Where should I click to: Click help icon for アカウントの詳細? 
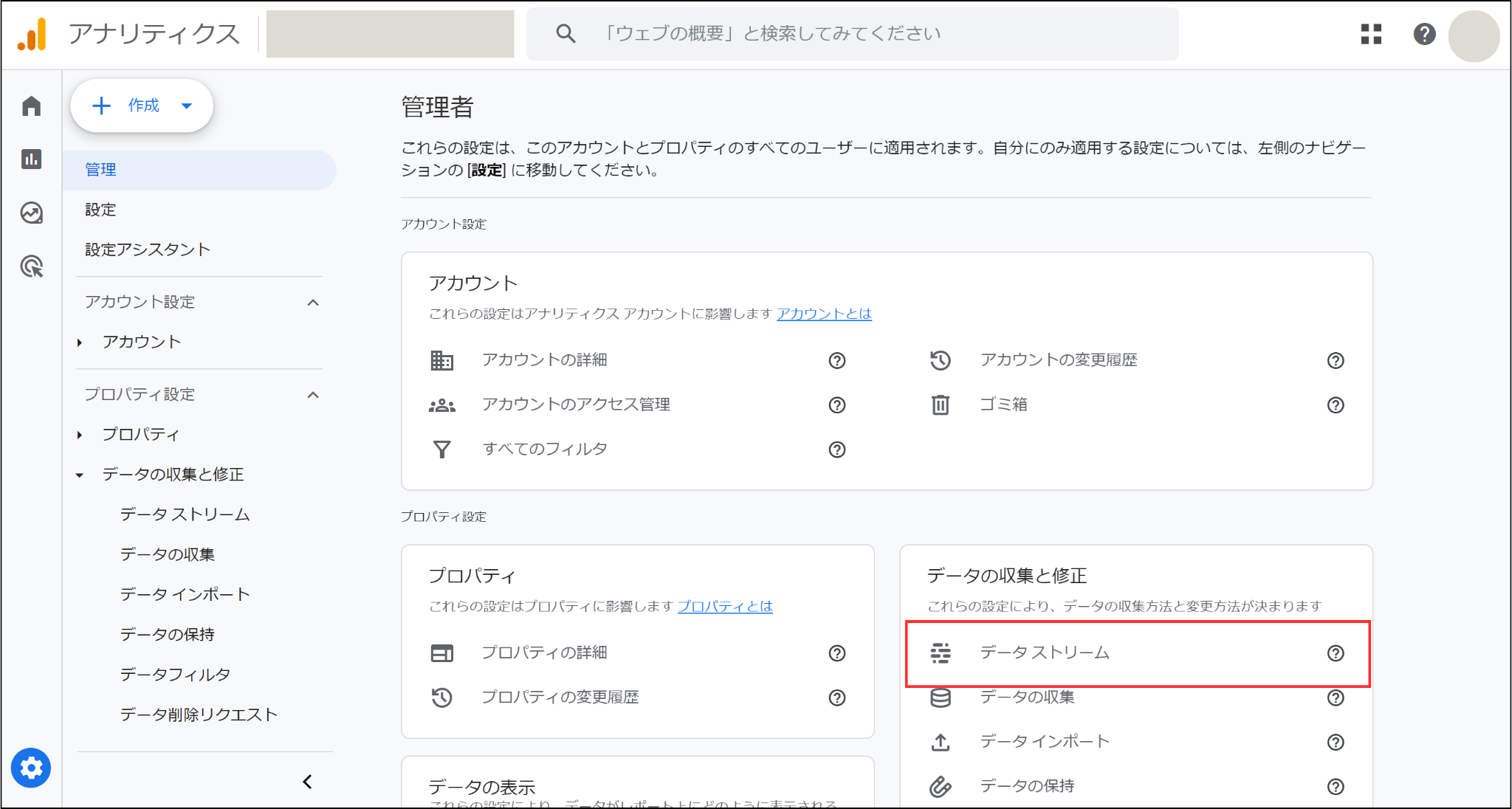[x=836, y=360]
